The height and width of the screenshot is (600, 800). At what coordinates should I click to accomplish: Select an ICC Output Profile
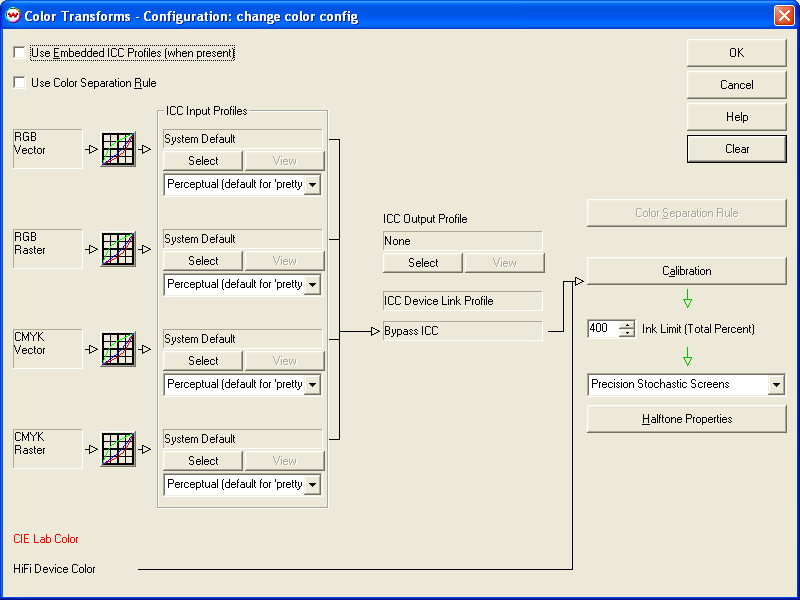pos(423,263)
